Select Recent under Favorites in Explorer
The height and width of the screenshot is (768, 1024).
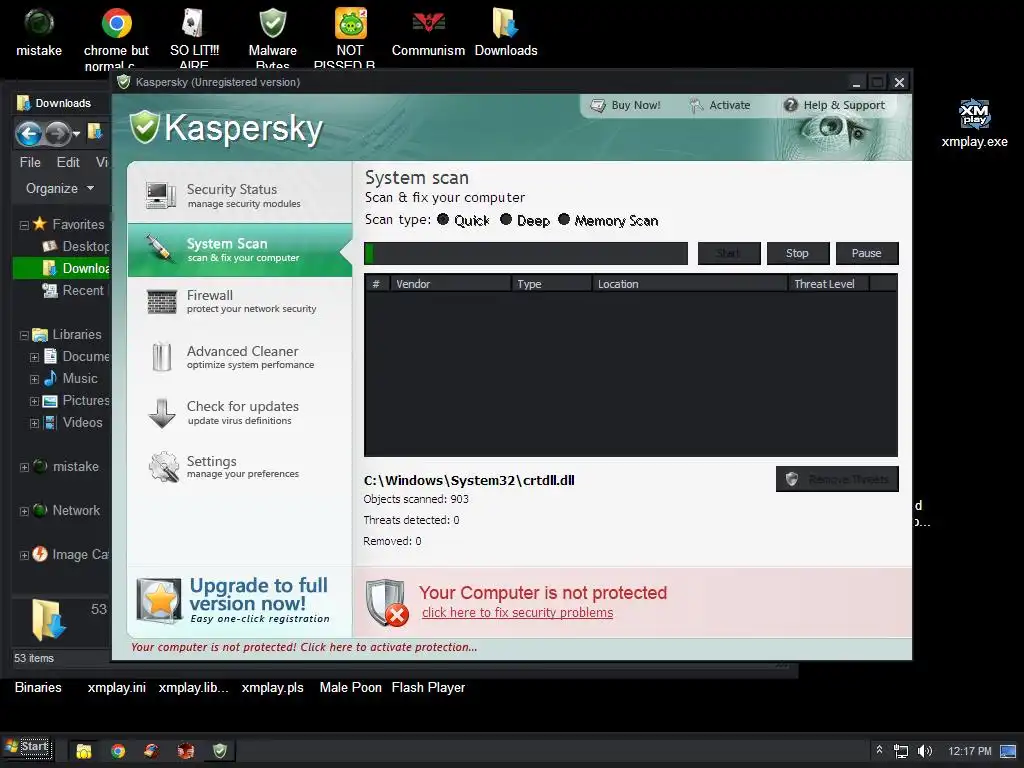click(74, 291)
